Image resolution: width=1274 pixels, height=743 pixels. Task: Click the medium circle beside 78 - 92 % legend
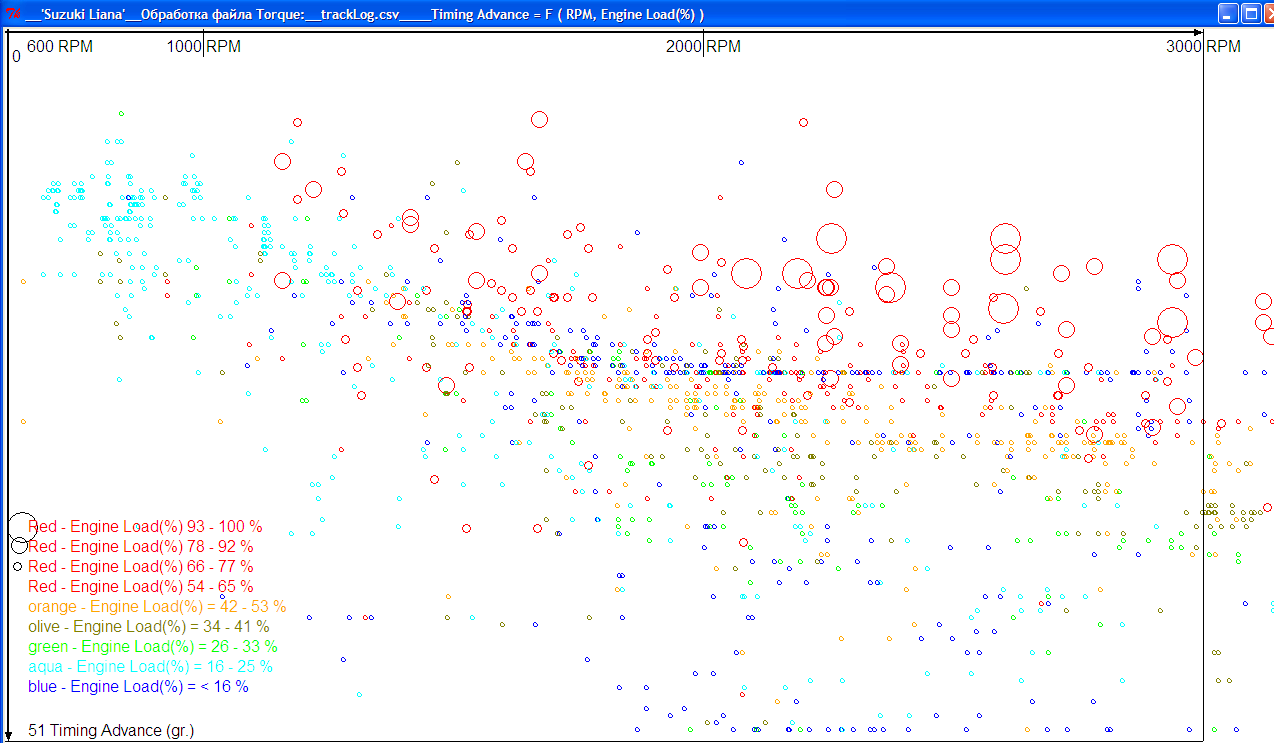click(x=19, y=545)
